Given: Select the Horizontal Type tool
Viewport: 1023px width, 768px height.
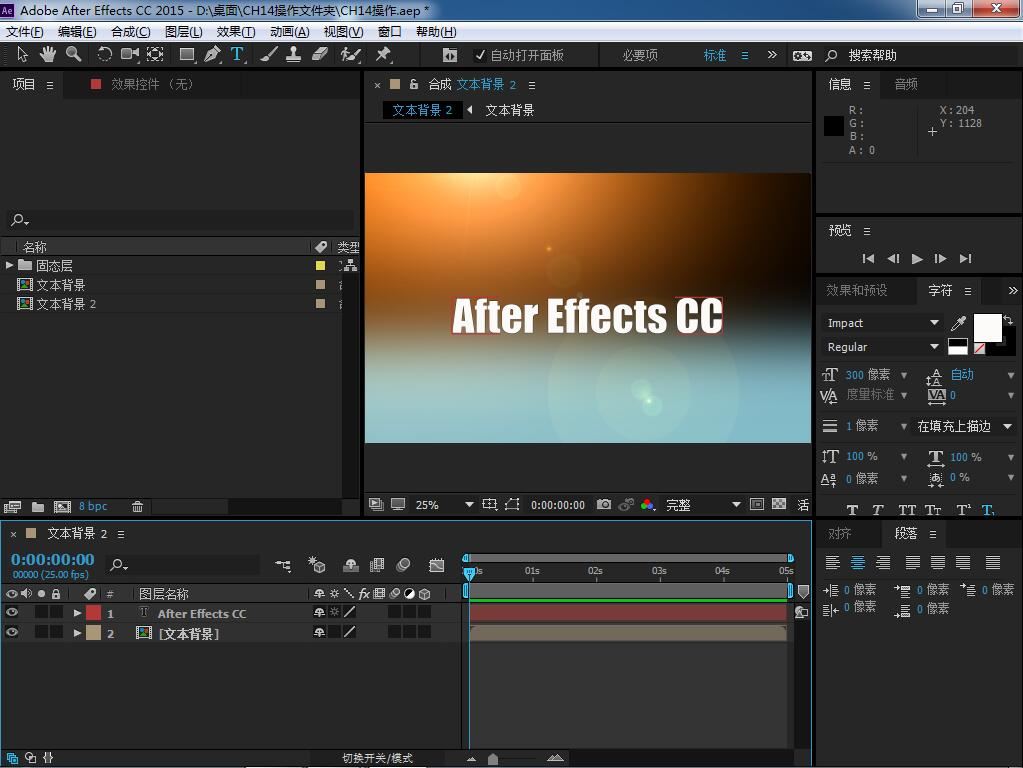Looking at the screenshot, I should [237, 55].
